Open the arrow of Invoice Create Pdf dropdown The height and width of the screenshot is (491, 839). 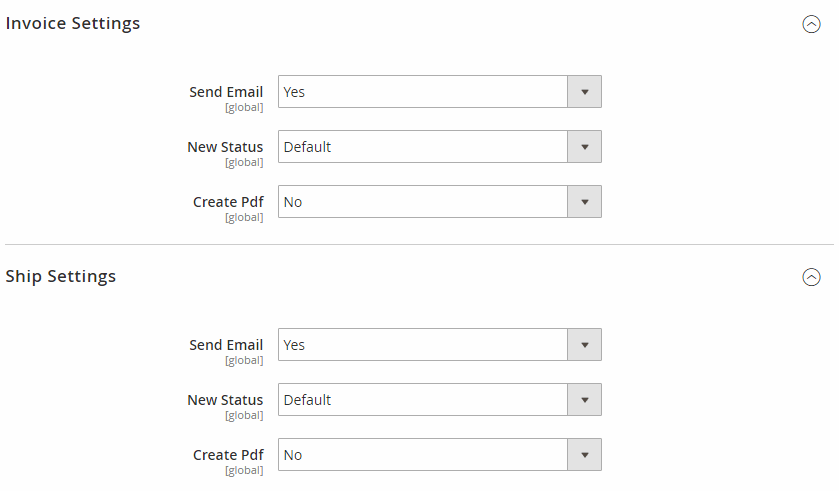[x=584, y=202]
